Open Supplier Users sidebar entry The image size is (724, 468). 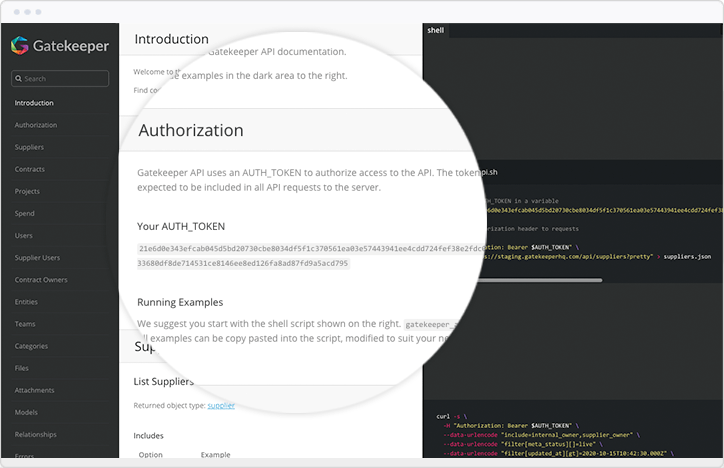point(37,258)
